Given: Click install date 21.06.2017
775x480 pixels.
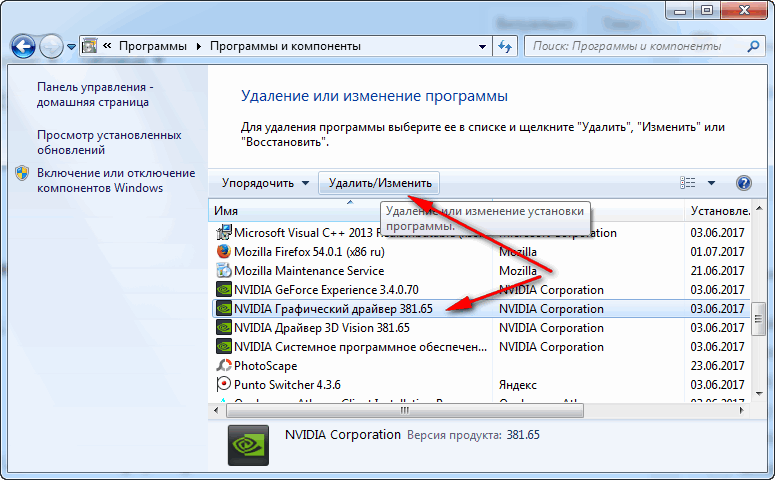Looking at the screenshot, I should coord(717,271).
